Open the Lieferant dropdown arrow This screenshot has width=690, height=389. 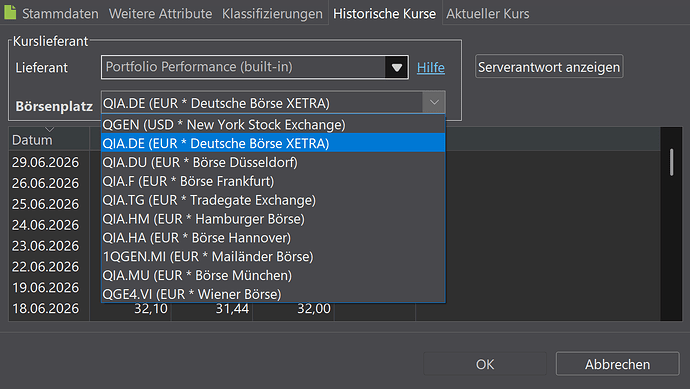click(396, 67)
